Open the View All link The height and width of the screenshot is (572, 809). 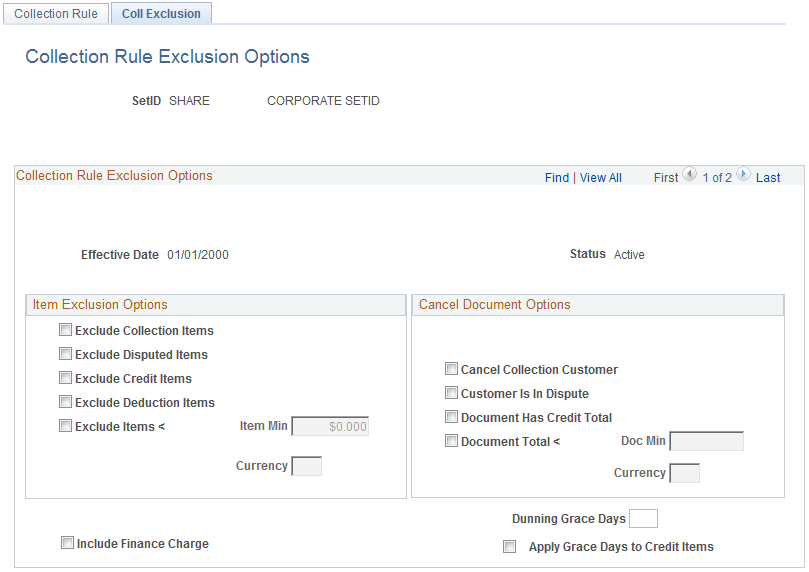point(601,178)
